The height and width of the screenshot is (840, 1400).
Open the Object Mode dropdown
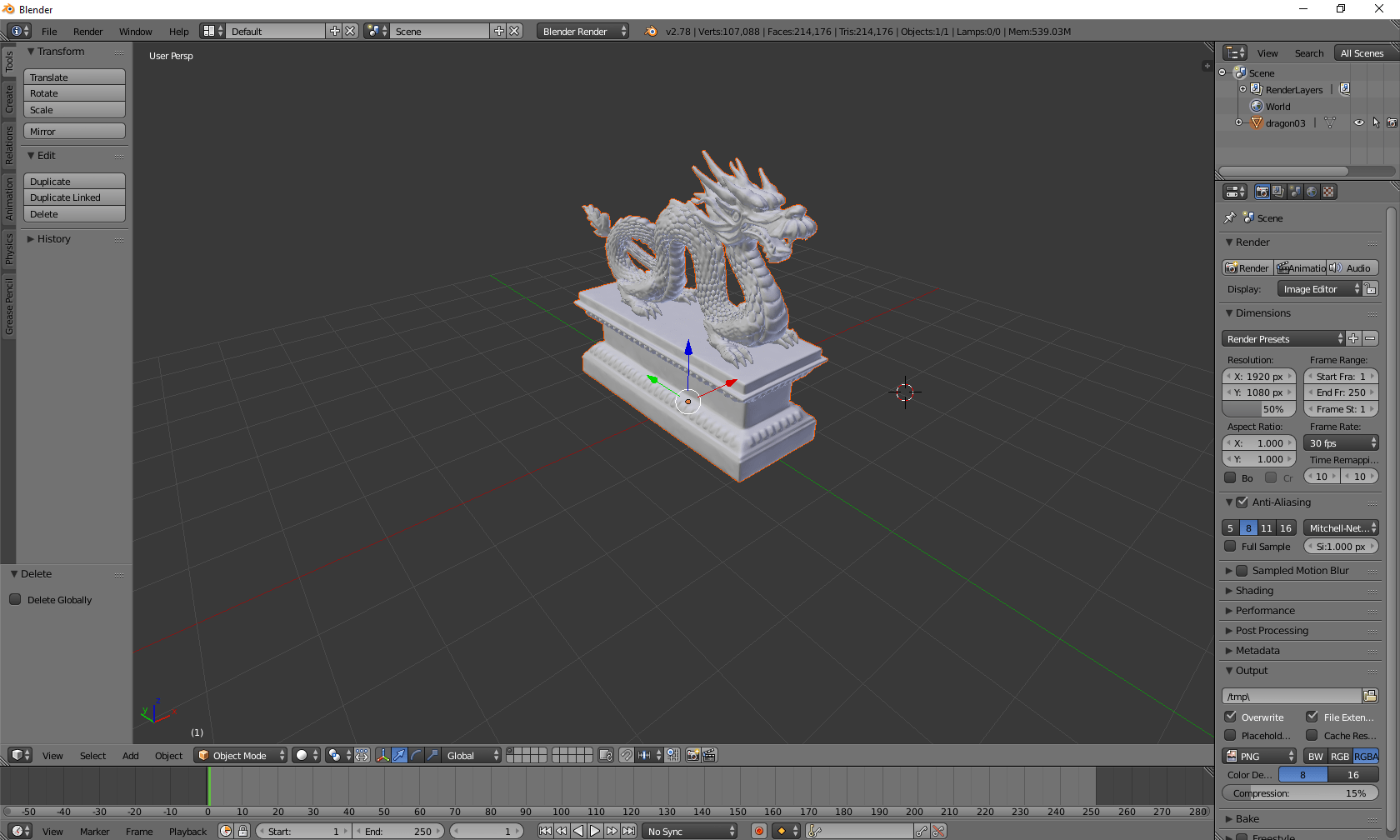pos(240,755)
